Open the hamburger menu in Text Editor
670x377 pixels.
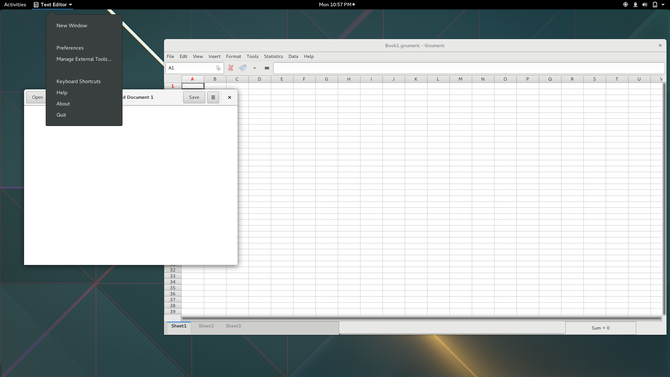point(213,97)
